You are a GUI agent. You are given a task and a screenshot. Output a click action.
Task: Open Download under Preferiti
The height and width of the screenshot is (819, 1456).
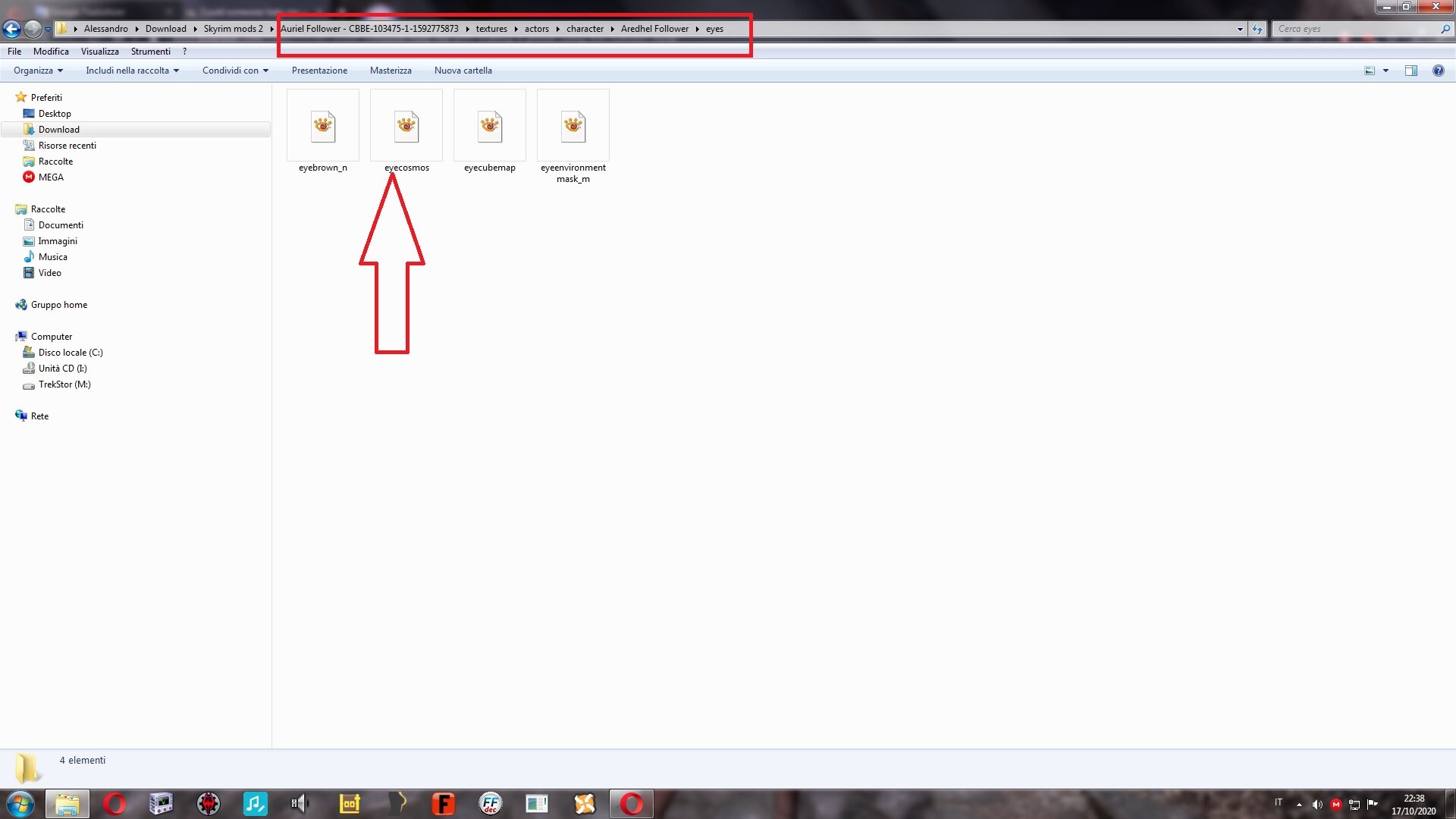(59, 130)
